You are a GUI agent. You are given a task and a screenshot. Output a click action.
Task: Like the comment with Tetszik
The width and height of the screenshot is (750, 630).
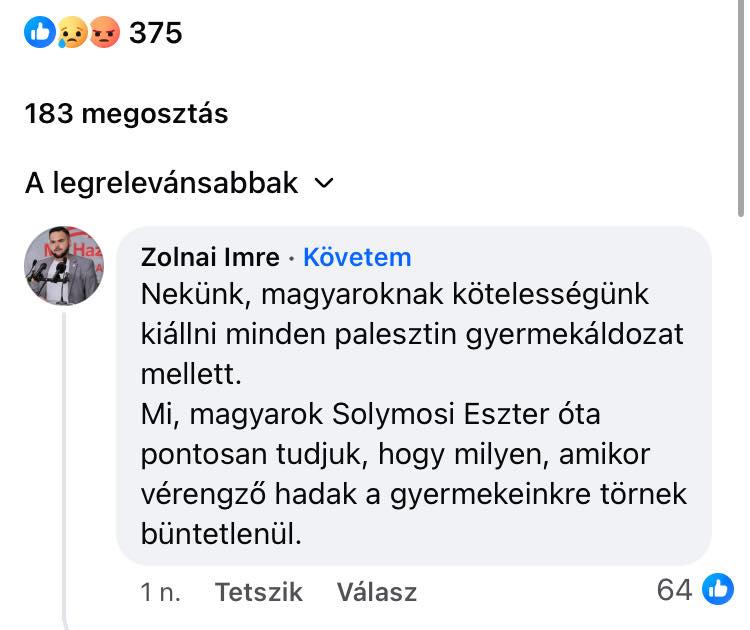[x=258, y=591]
